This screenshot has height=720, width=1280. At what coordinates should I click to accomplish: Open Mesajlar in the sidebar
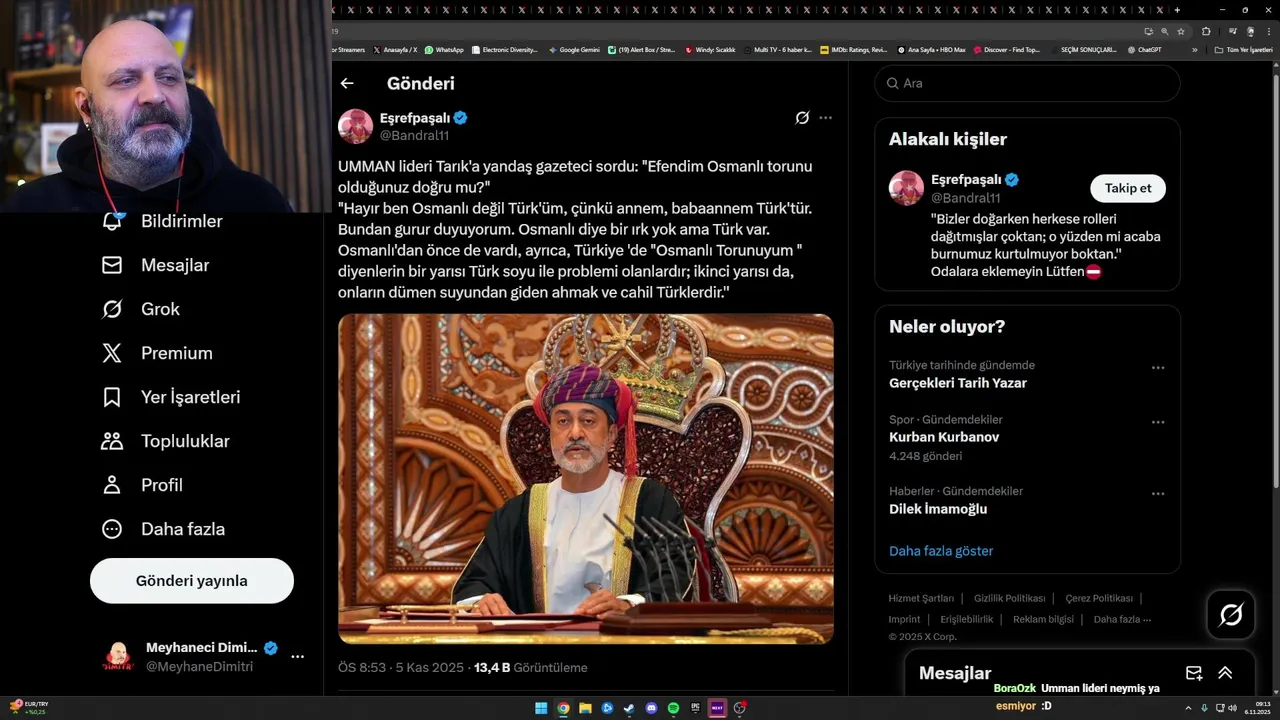click(175, 265)
